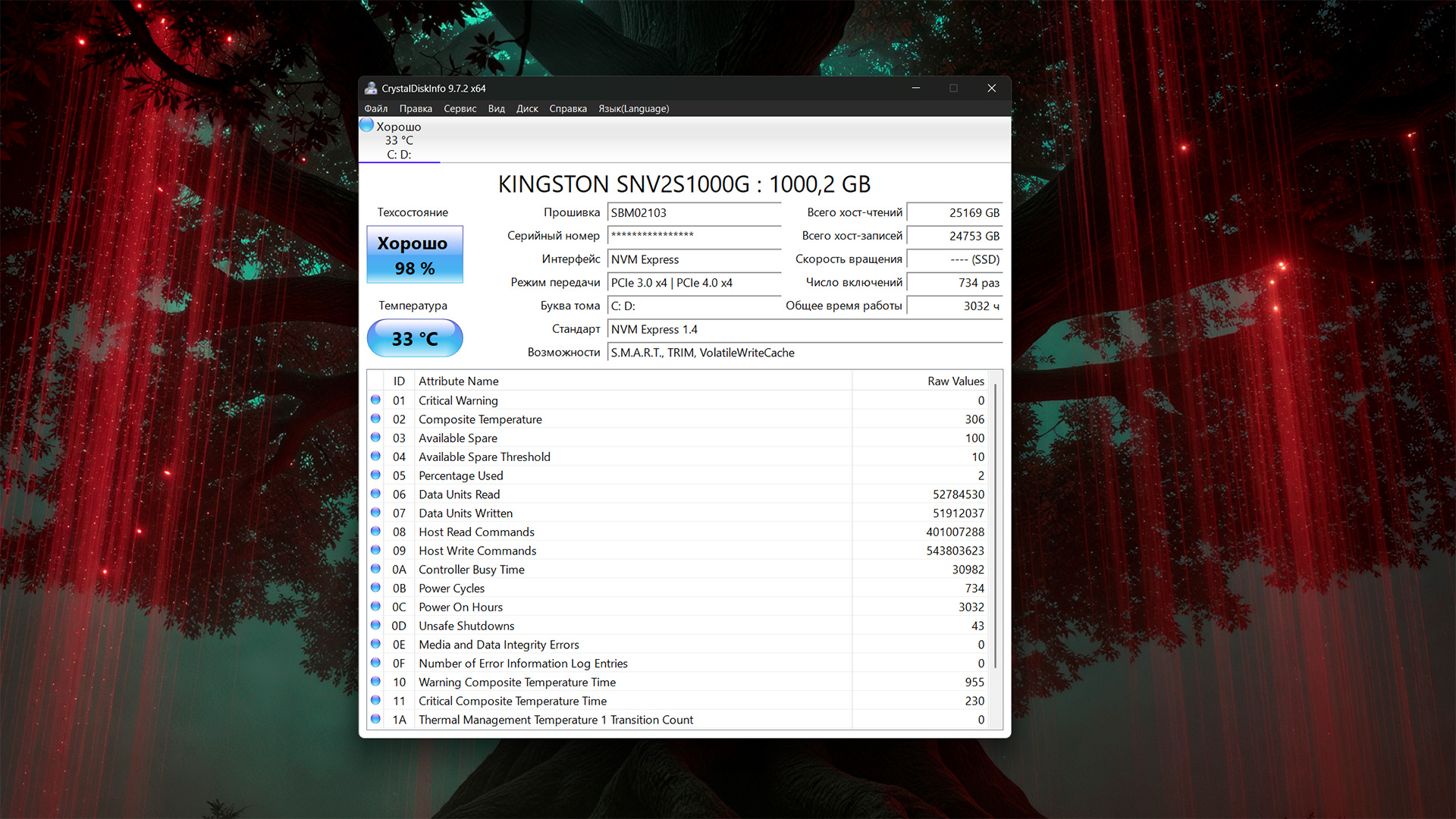This screenshot has width=1456, height=819.
Task: Select the C: D: drive tab
Action: (399, 141)
